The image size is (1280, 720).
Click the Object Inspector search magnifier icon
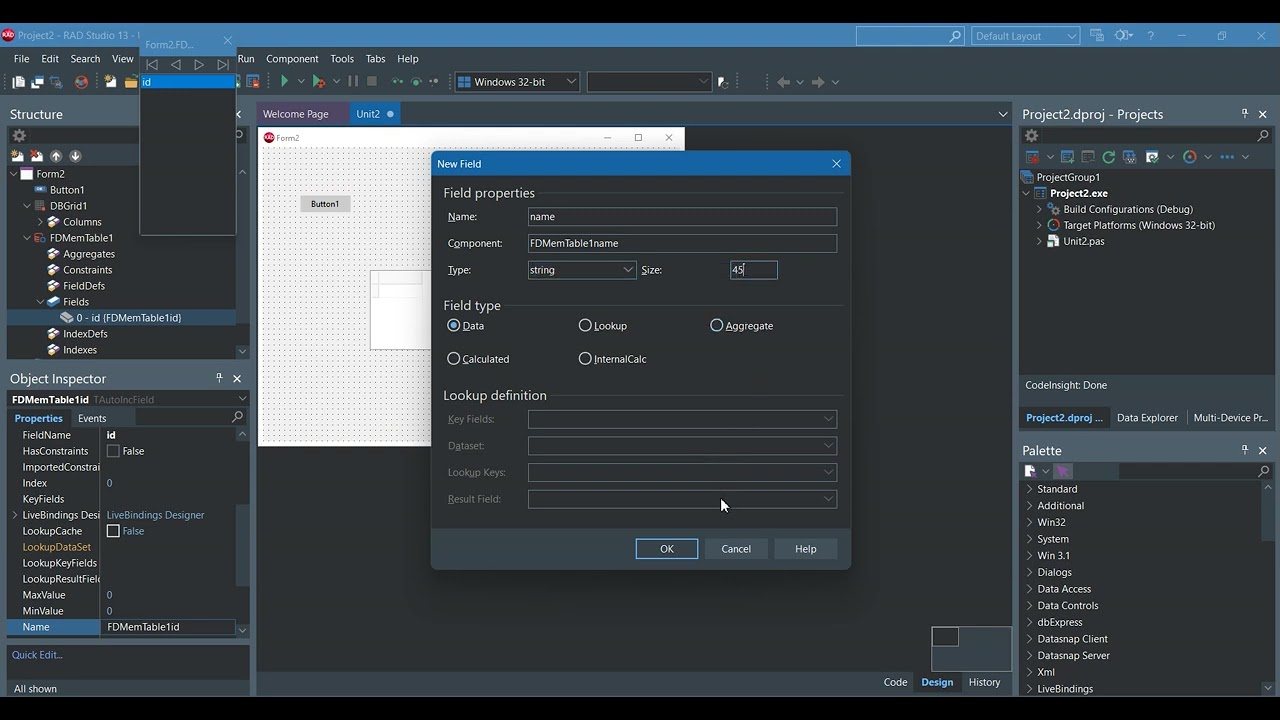point(237,417)
